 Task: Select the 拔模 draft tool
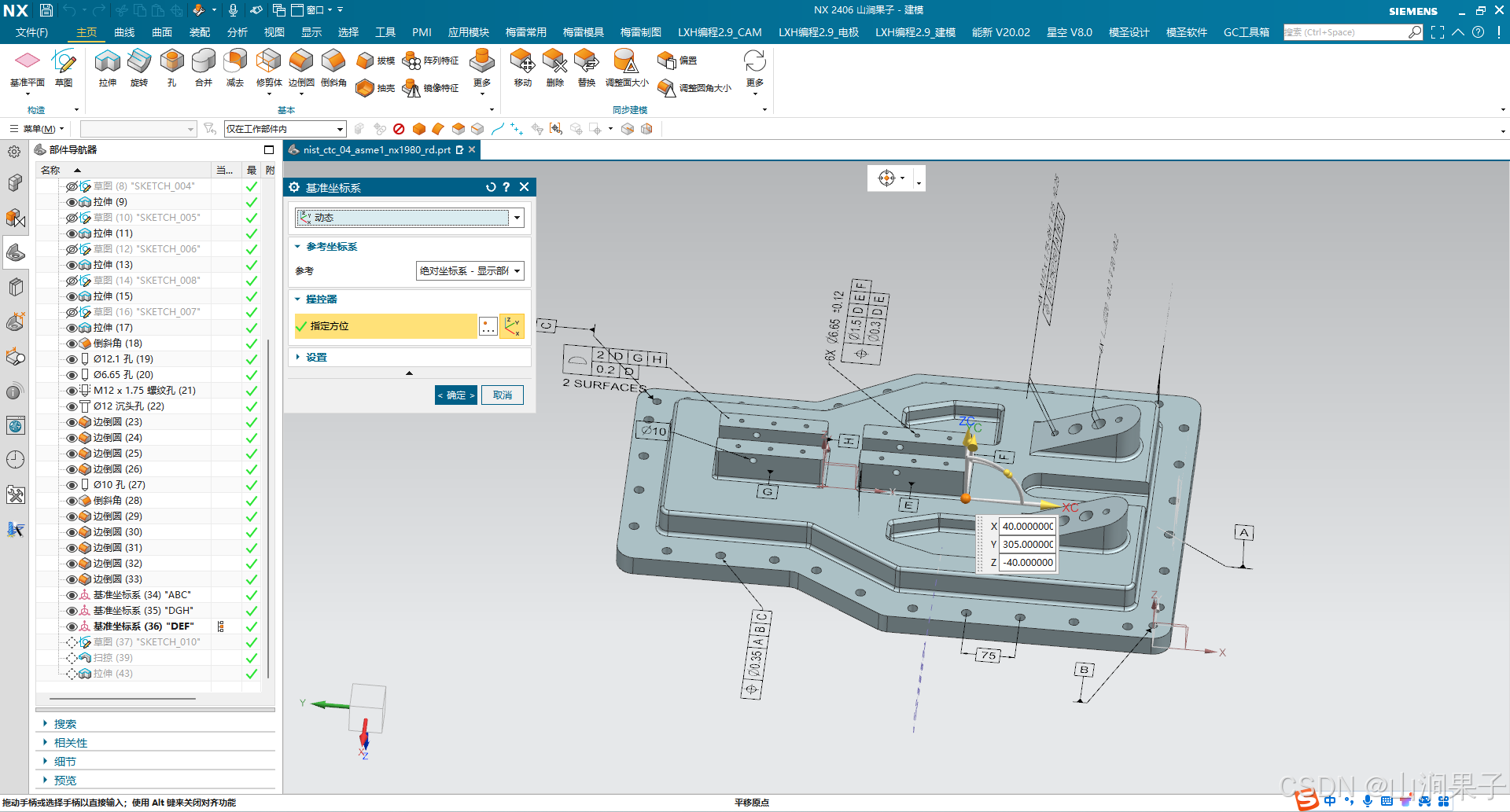pyautogui.click(x=375, y=61)
